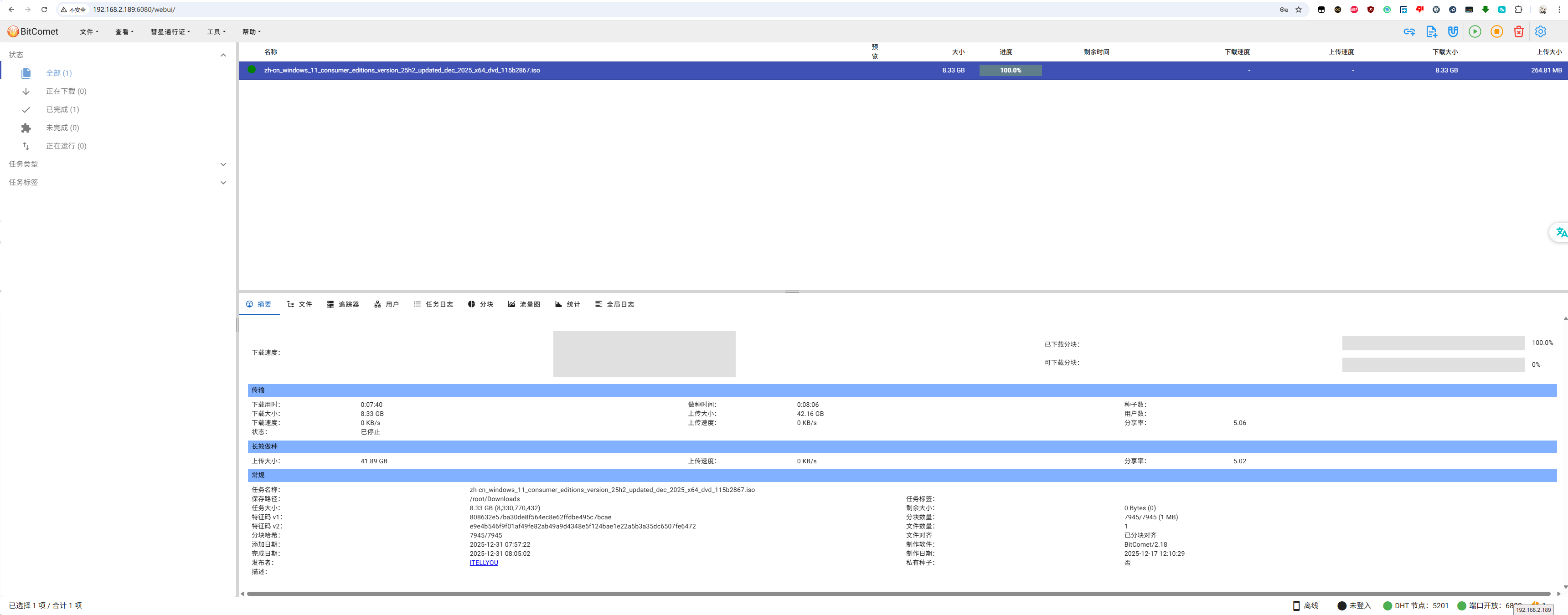Select the 已完成 (1) filter
1568x615 pixels.
point(62,109)
